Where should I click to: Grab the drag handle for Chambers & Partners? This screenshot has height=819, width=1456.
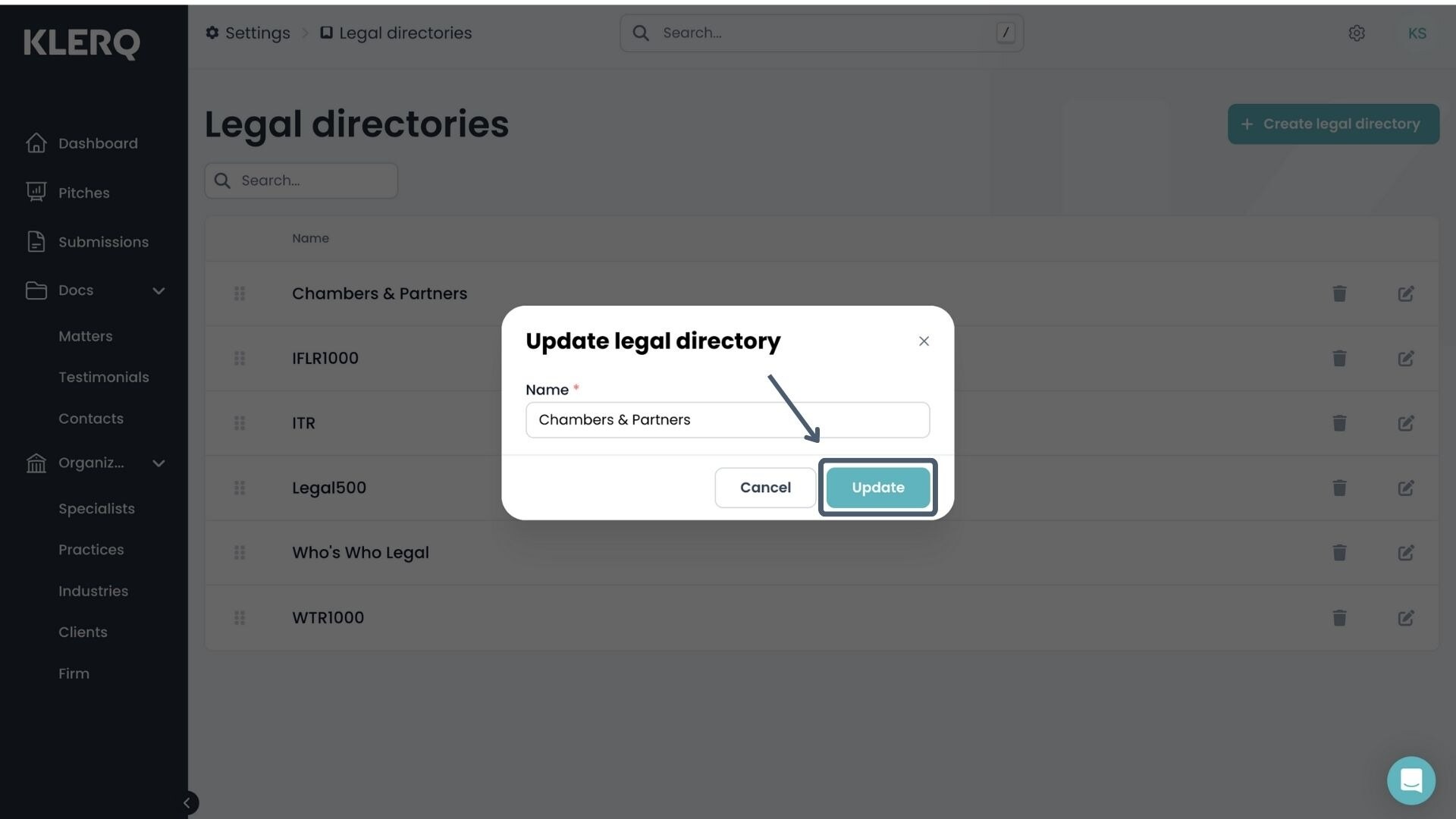240,293
